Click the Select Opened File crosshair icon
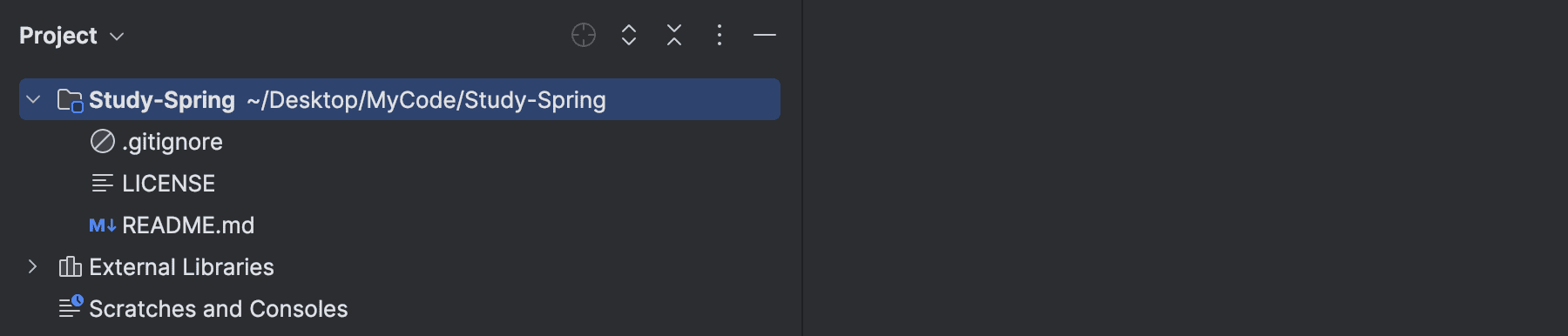The image size is (1568, 336). 584,35
